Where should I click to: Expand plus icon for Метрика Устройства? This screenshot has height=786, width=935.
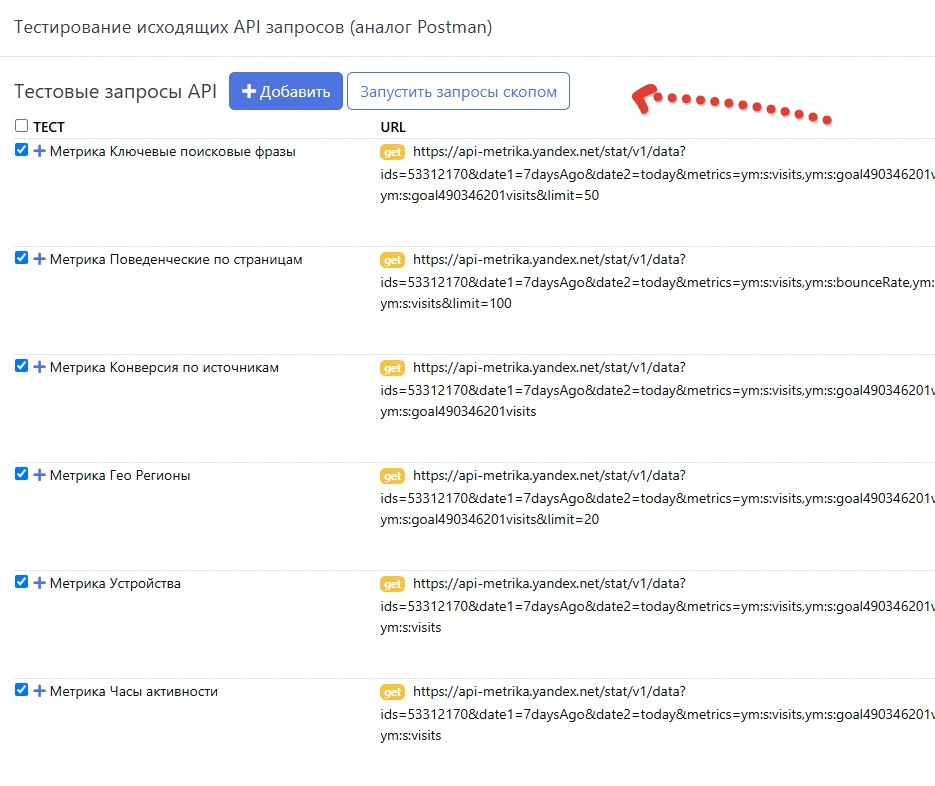click(39, 583)
